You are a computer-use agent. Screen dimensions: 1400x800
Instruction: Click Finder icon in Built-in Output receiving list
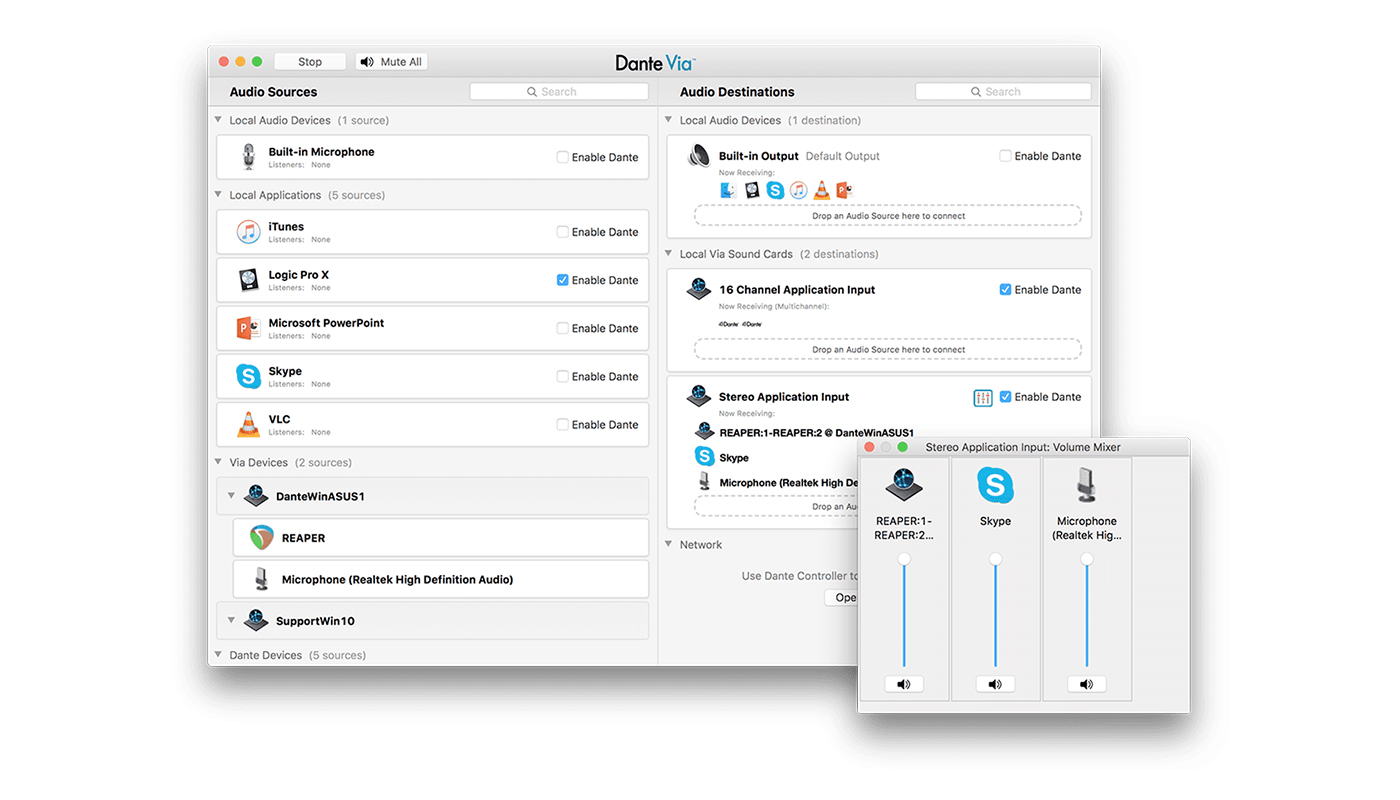tap(728, 190)
